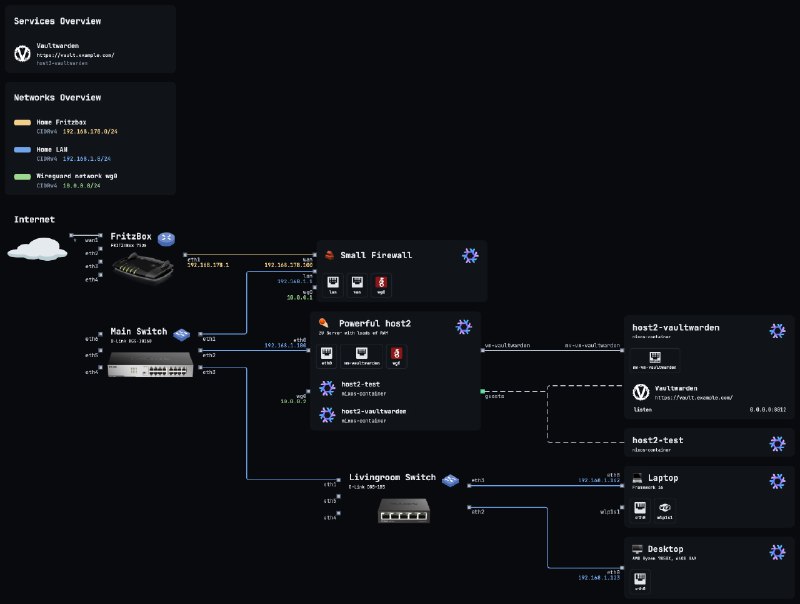Click the Wireguard network green legend swatch

pos(22,177)
